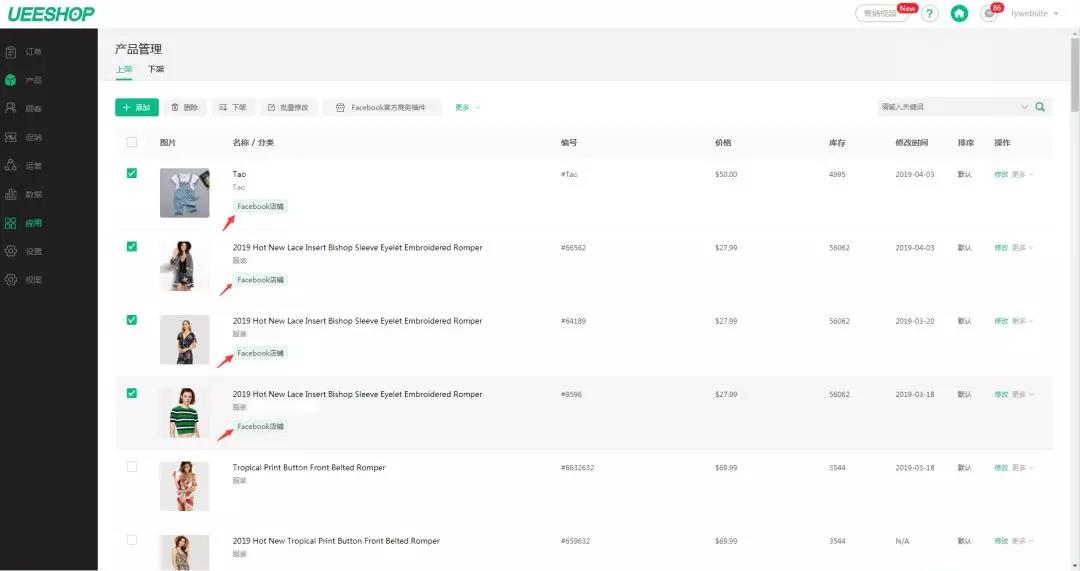Viewport: 1080px width, 571px height.
Task: Toggle the select-all checkbox in table header
Action: (132, 142)
